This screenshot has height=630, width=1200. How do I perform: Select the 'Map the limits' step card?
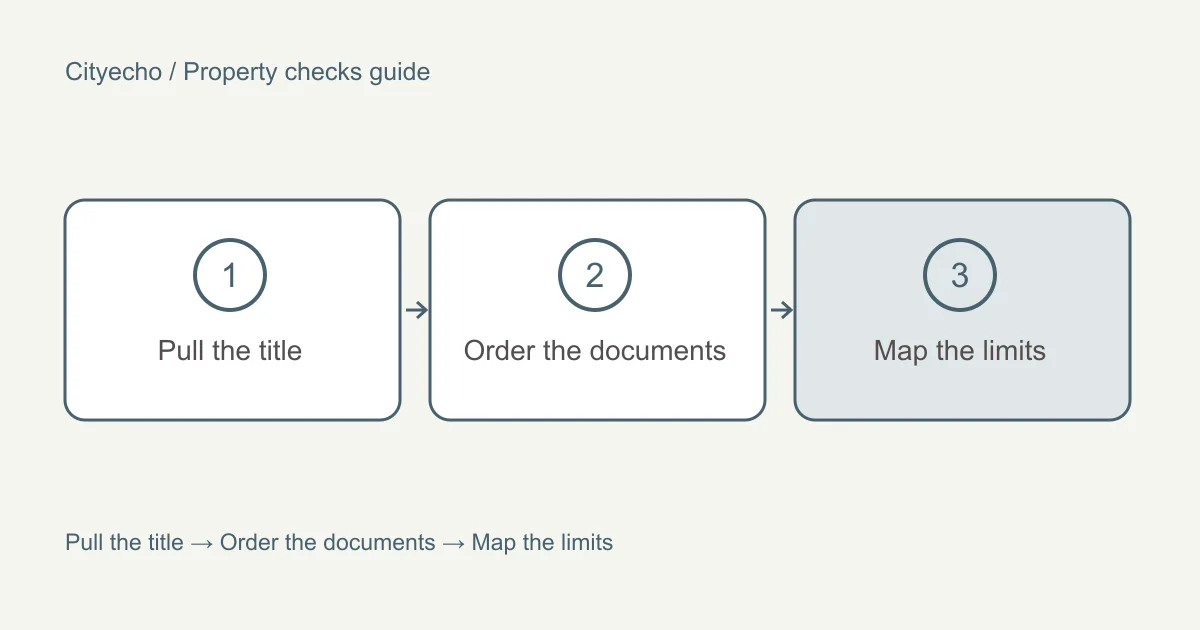[962, 310]
